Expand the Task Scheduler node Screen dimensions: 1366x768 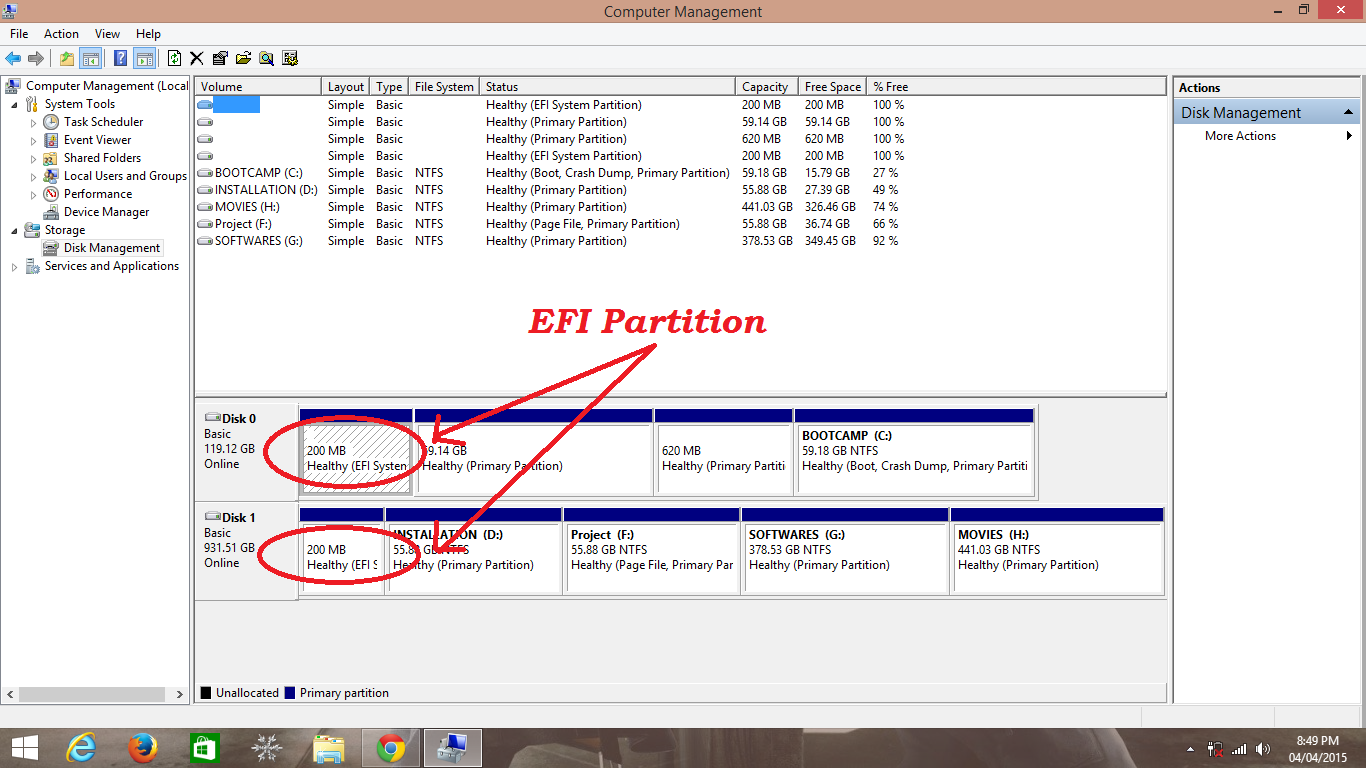pos(33,123)
